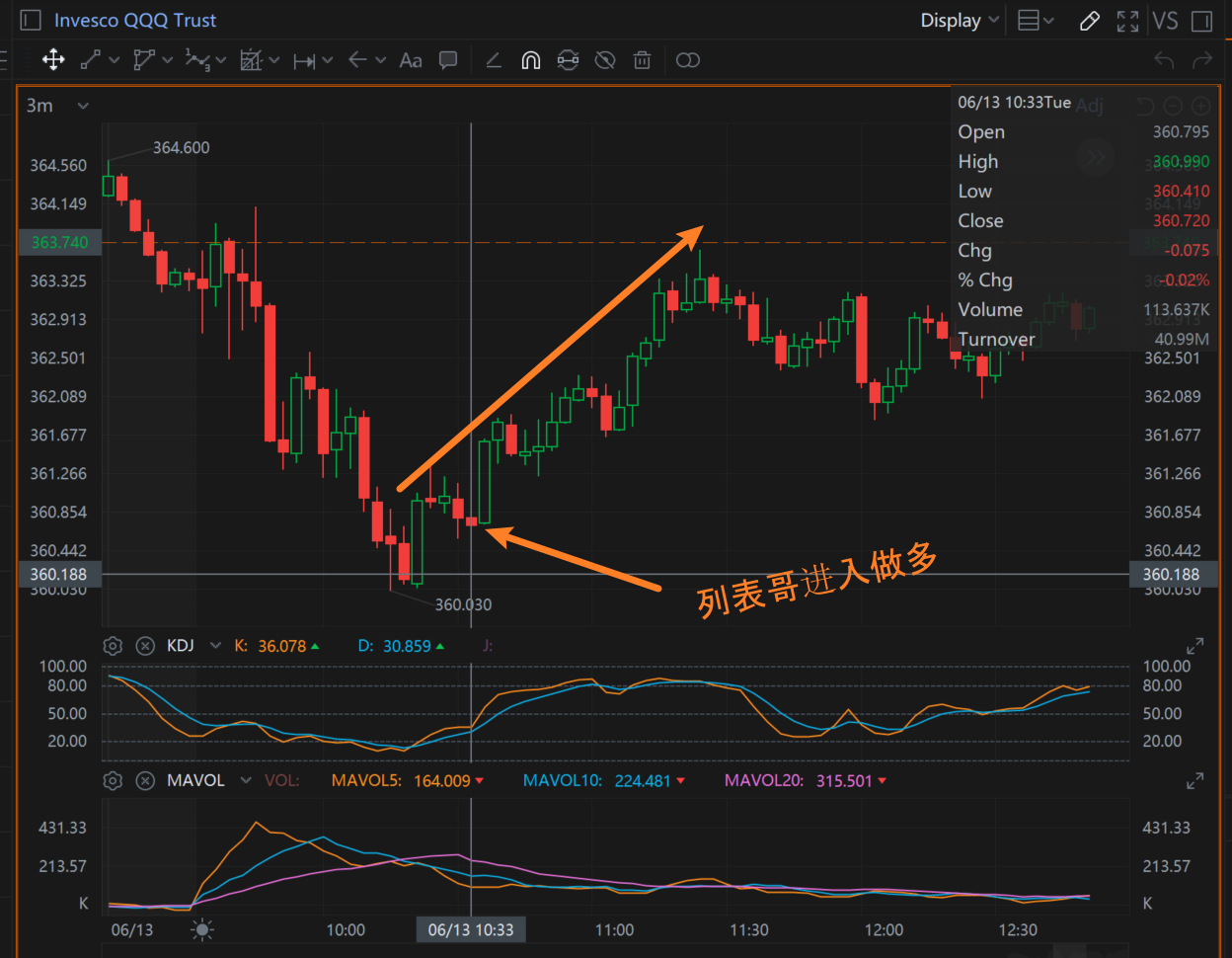Toggle hide all drawings eye icon
This screenshot has width=1232, height=958.
click(x=605, y=60)
